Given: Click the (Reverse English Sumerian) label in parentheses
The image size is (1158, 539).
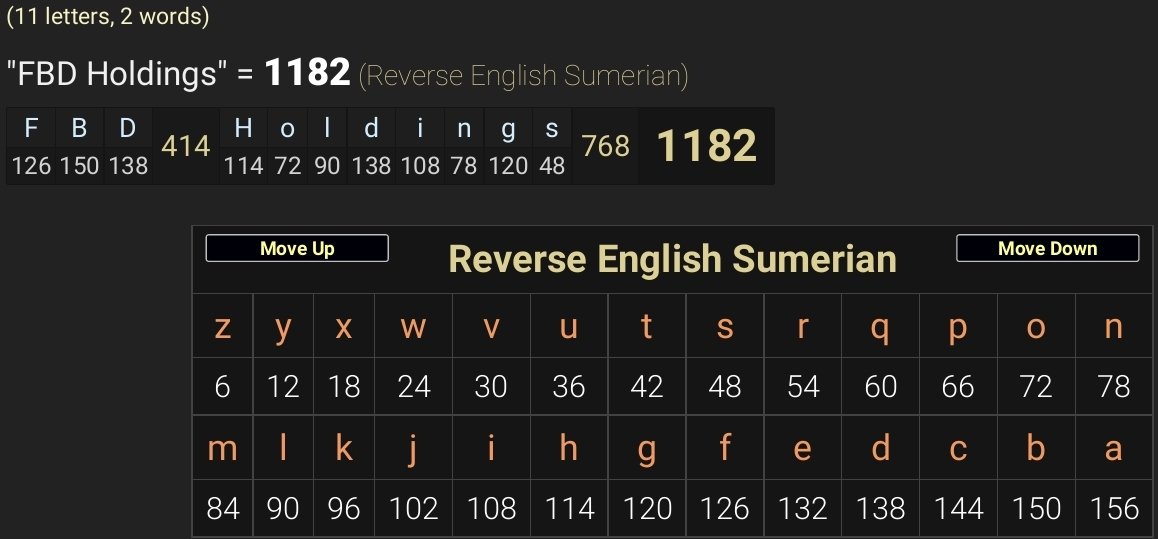Looking at the screenshot, I should click(x=523, y=75).
